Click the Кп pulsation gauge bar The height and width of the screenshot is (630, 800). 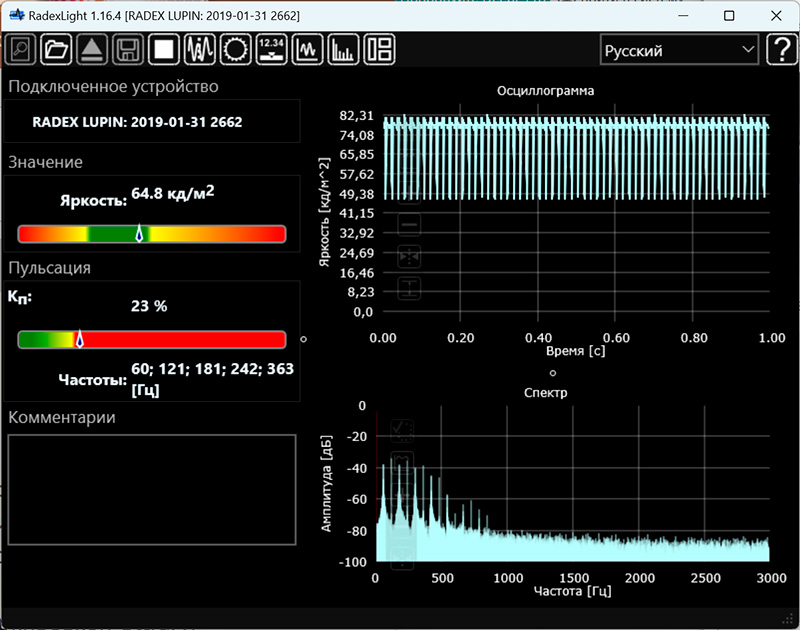tap(152, 340)
